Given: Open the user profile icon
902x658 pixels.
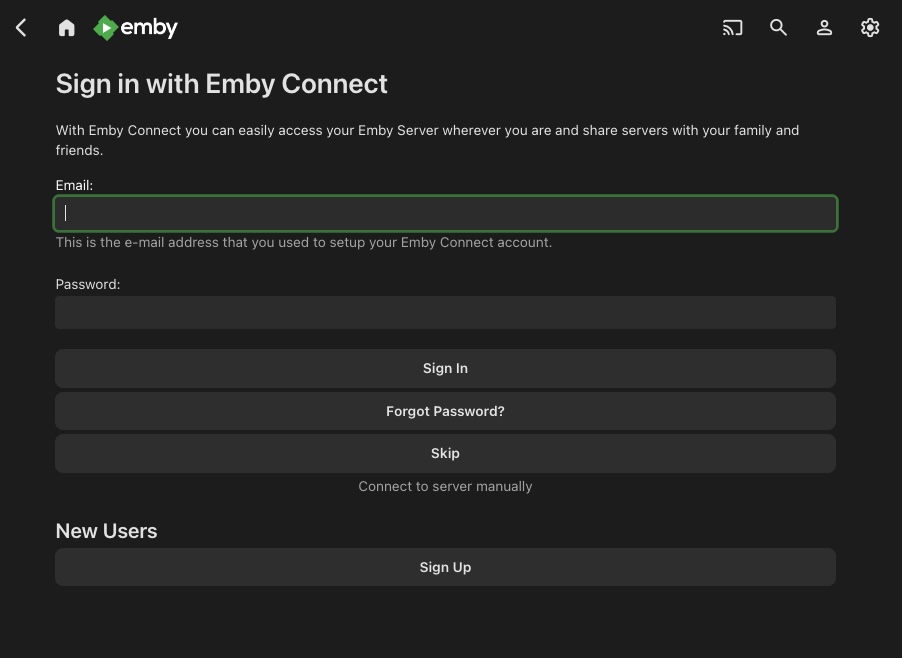Looking at the screenshot, I should (824, 28).
